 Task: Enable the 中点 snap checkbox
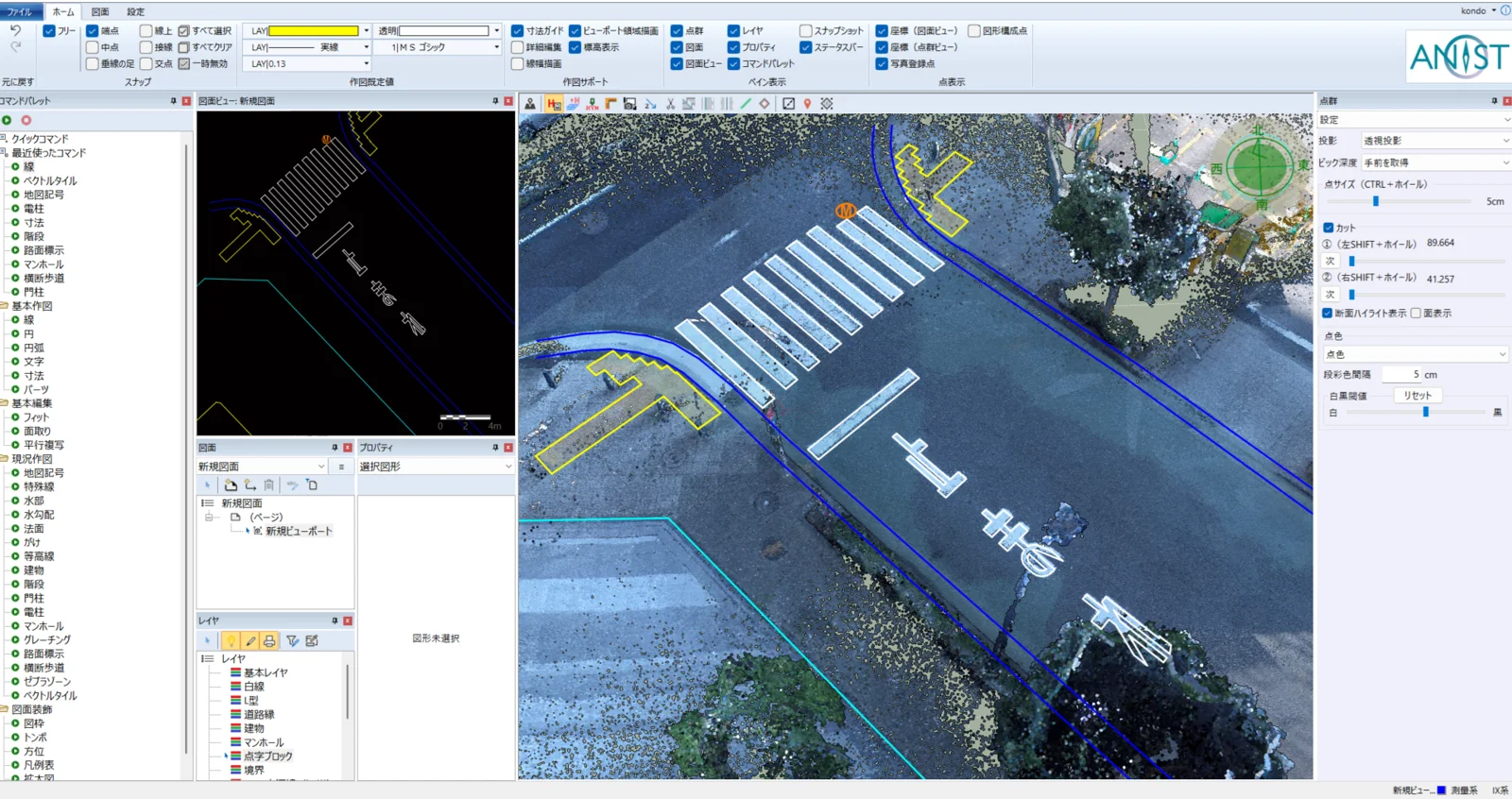click(93, 47)
